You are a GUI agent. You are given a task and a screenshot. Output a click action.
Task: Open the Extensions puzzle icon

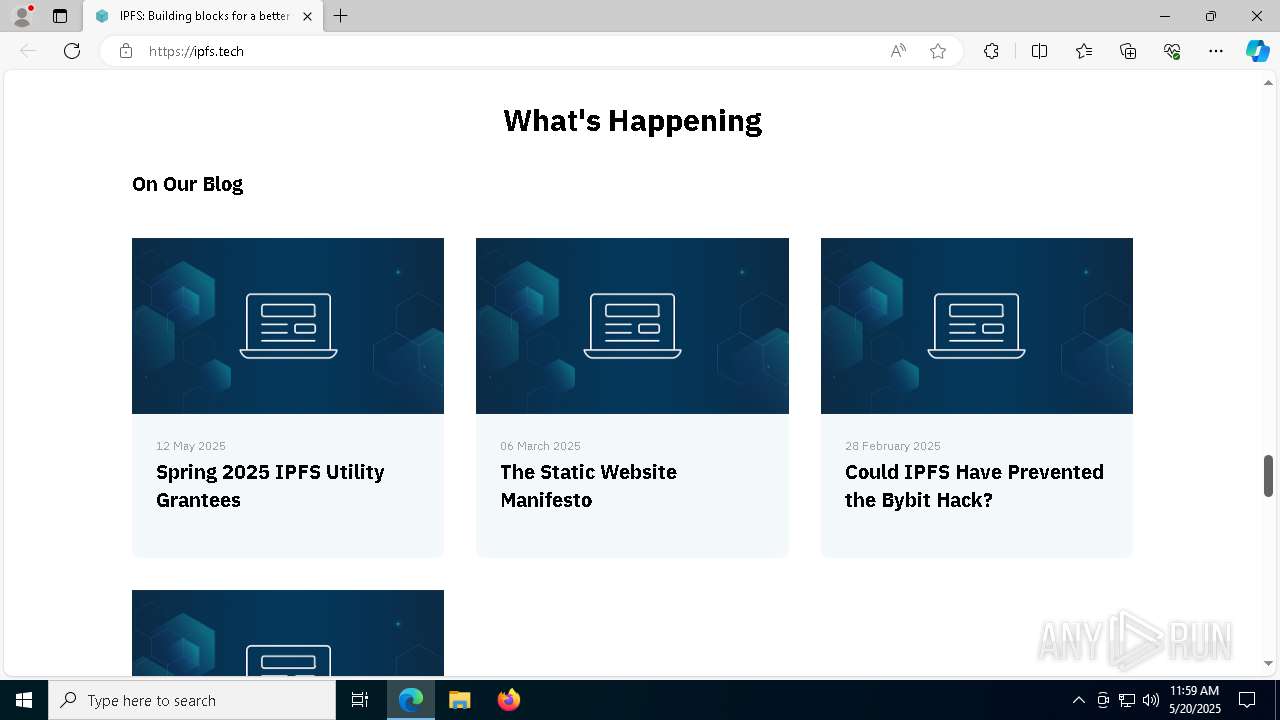991,51
